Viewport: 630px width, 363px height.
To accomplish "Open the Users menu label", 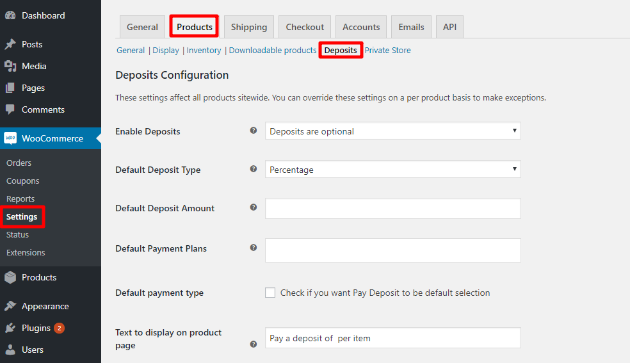I will click(33, 350).
